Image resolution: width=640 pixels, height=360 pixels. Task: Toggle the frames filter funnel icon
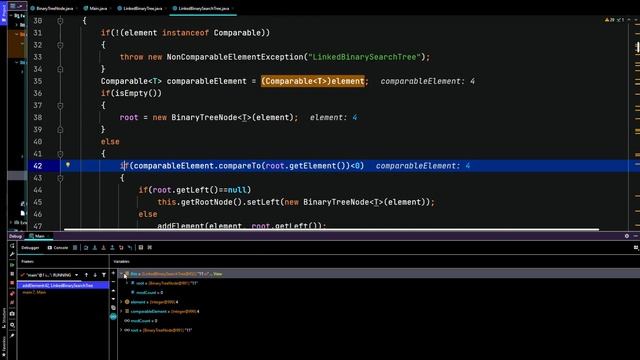104,275
